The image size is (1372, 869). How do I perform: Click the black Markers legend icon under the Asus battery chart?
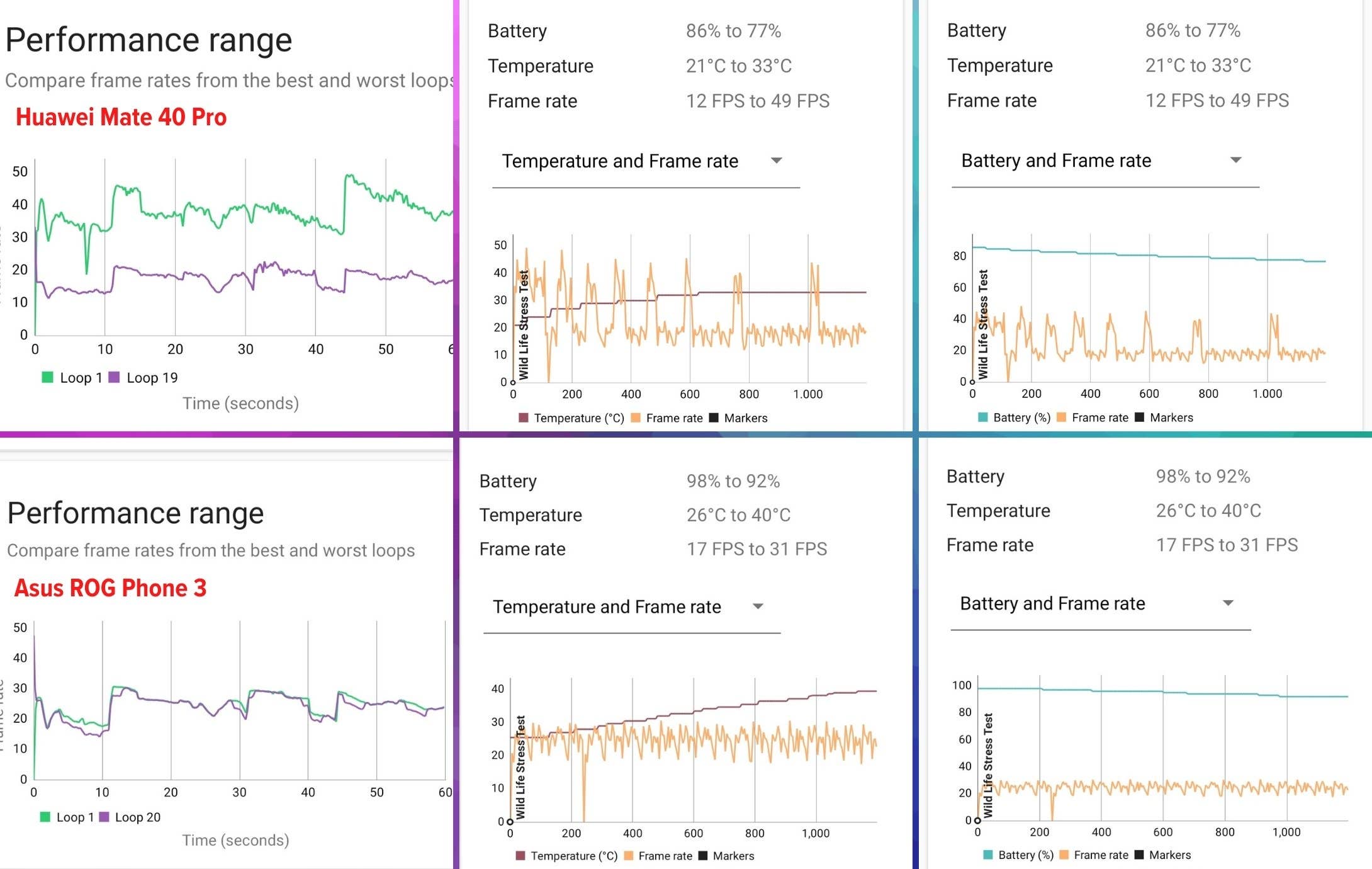(x=1140, y=855)
